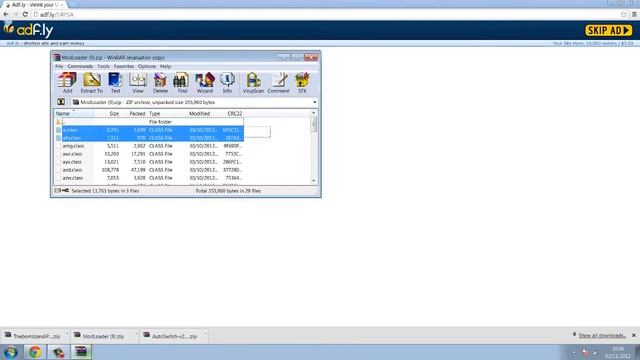Launch the Wizard from the toolbar
Screen dimensions: 640x360
(205, 83)
